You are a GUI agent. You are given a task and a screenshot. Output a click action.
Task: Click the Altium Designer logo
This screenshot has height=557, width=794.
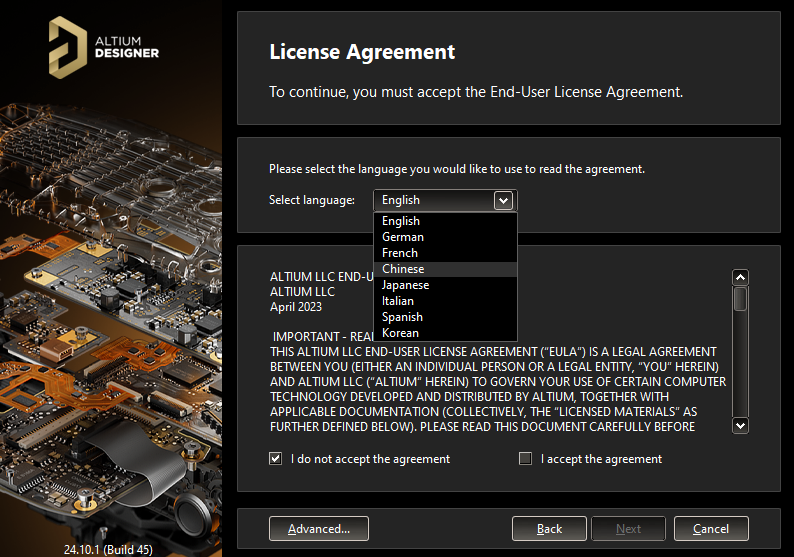click(104, 48)
